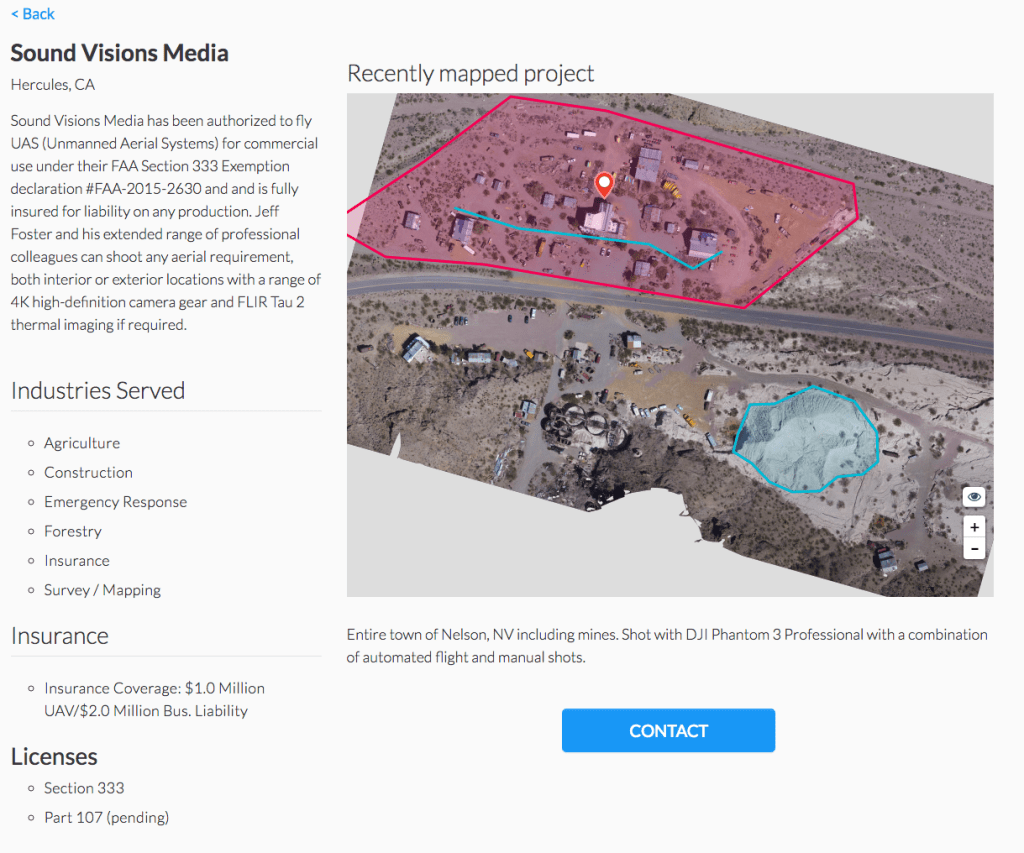Click the Emergency Response industry item

pyautogui.click(x=115, y=502)
